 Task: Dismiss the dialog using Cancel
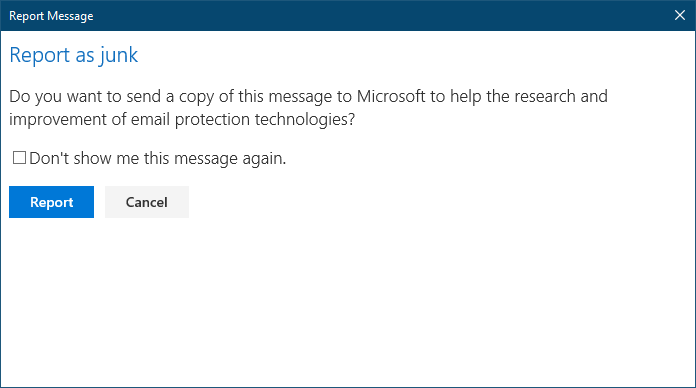(x=147, y=202)
